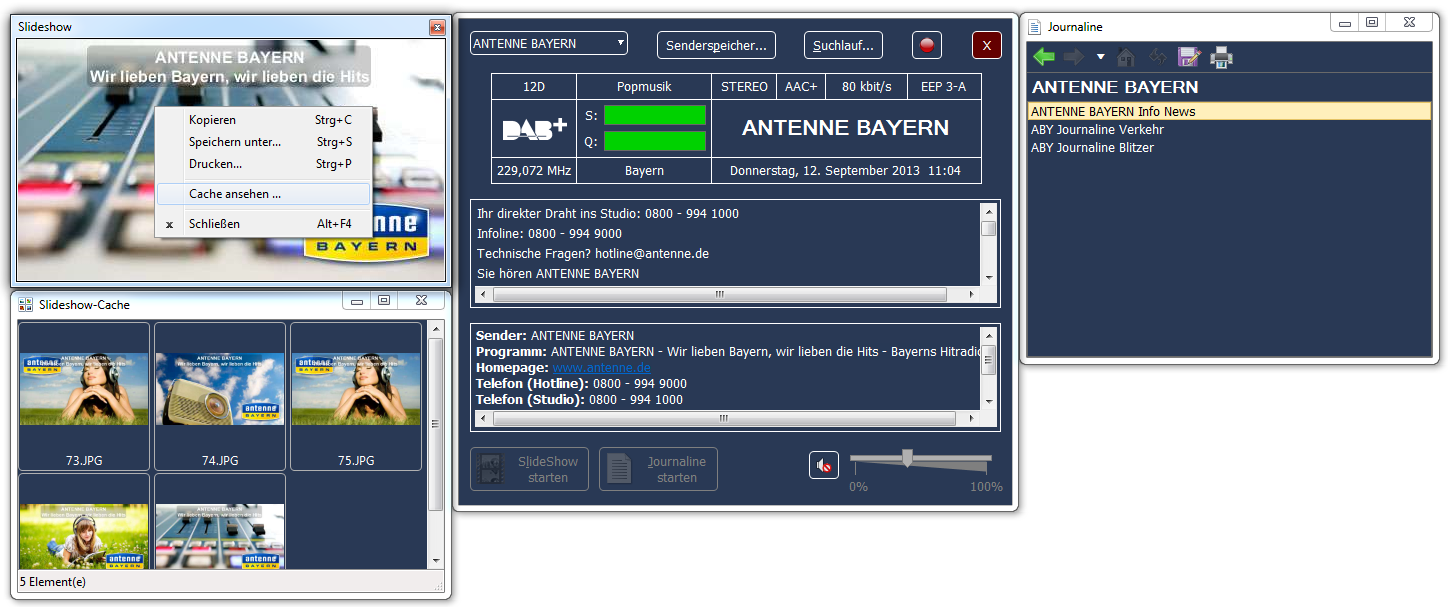Click Slideshow-Cache scrollbar down arrow
Viewport: 1448px width, 607px height.
[x=436, y=561]
